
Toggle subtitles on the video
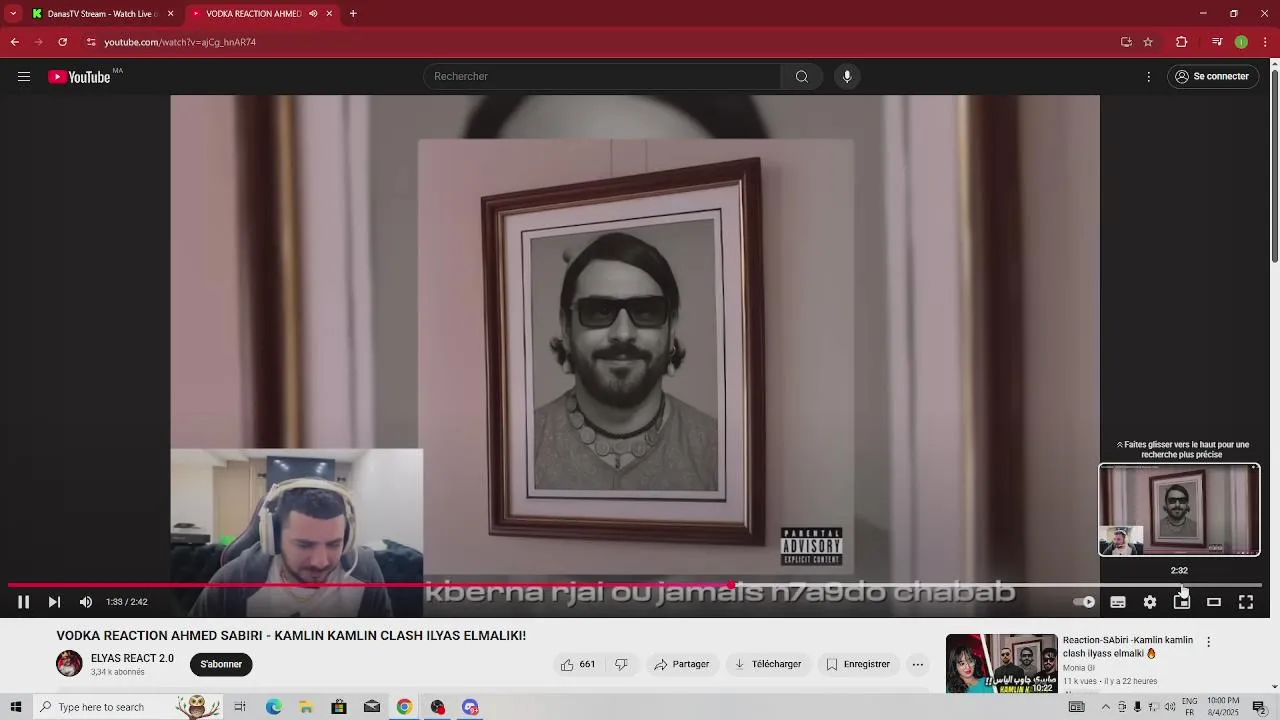(x=1118, y=602)
